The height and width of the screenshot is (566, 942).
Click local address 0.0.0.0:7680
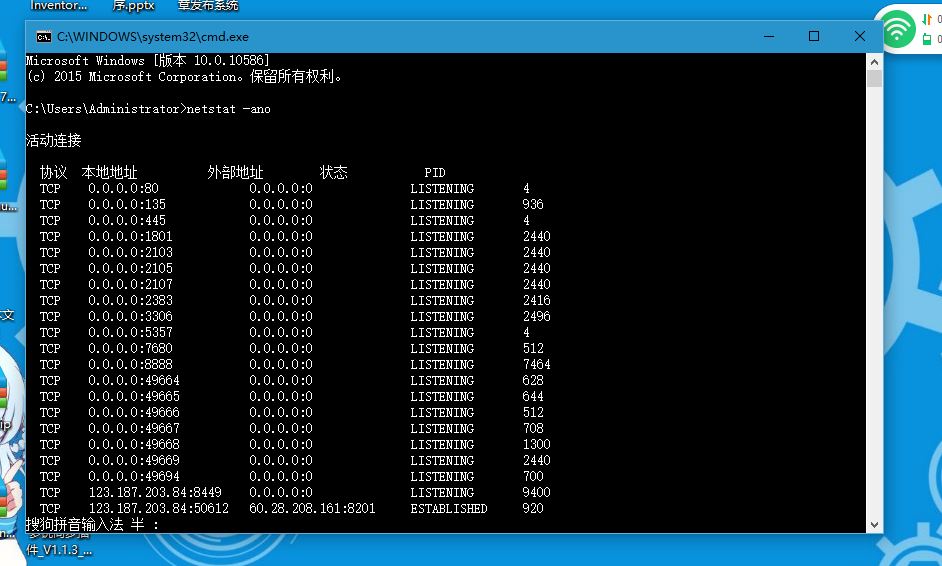[130, 348]
